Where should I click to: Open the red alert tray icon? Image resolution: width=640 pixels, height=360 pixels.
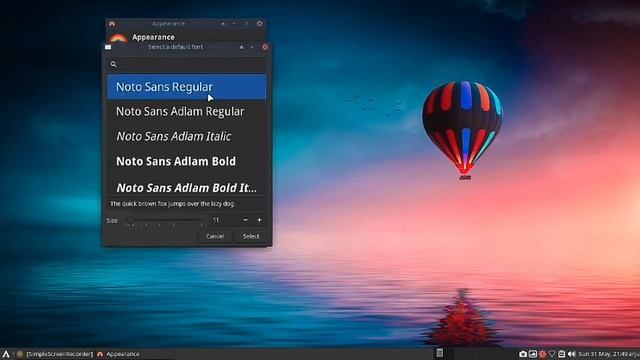click(x=542, y=354)
